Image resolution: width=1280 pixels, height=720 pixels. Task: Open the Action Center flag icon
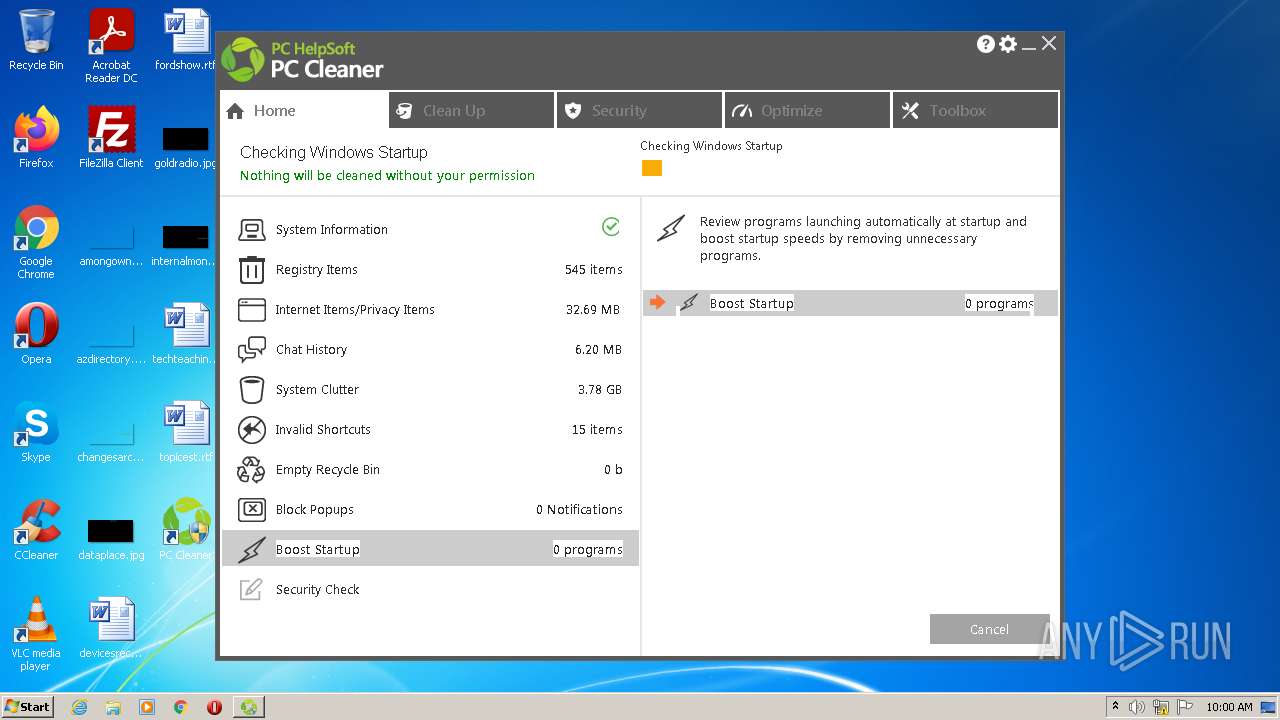(1184, 707)
